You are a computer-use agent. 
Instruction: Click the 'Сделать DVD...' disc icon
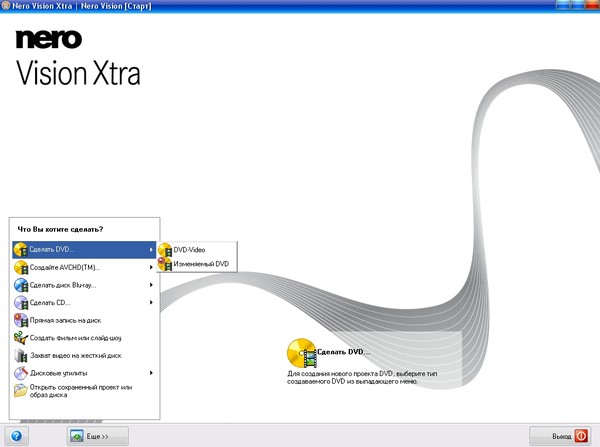[x=21, y=249]
